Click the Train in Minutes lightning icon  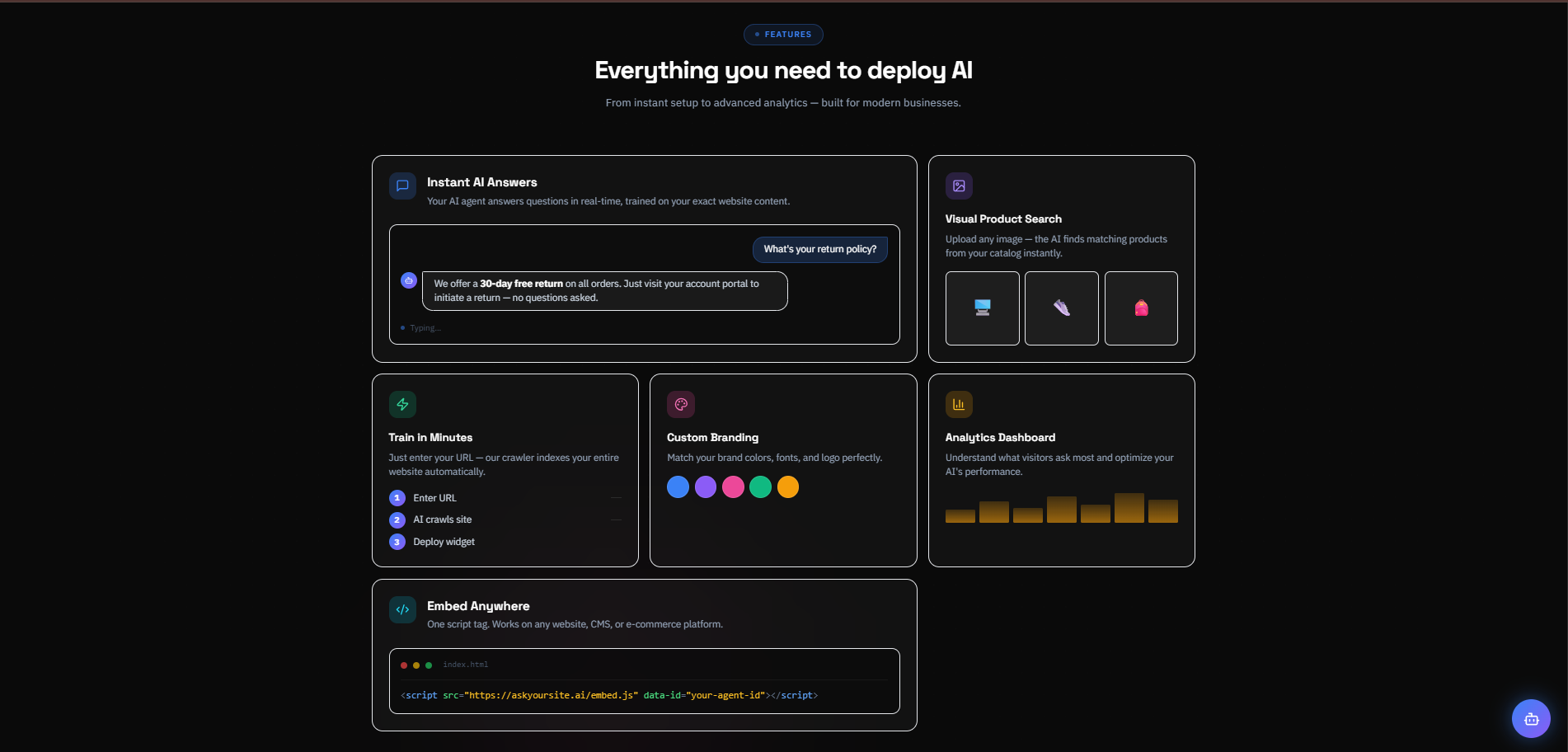tap(402, 404)
